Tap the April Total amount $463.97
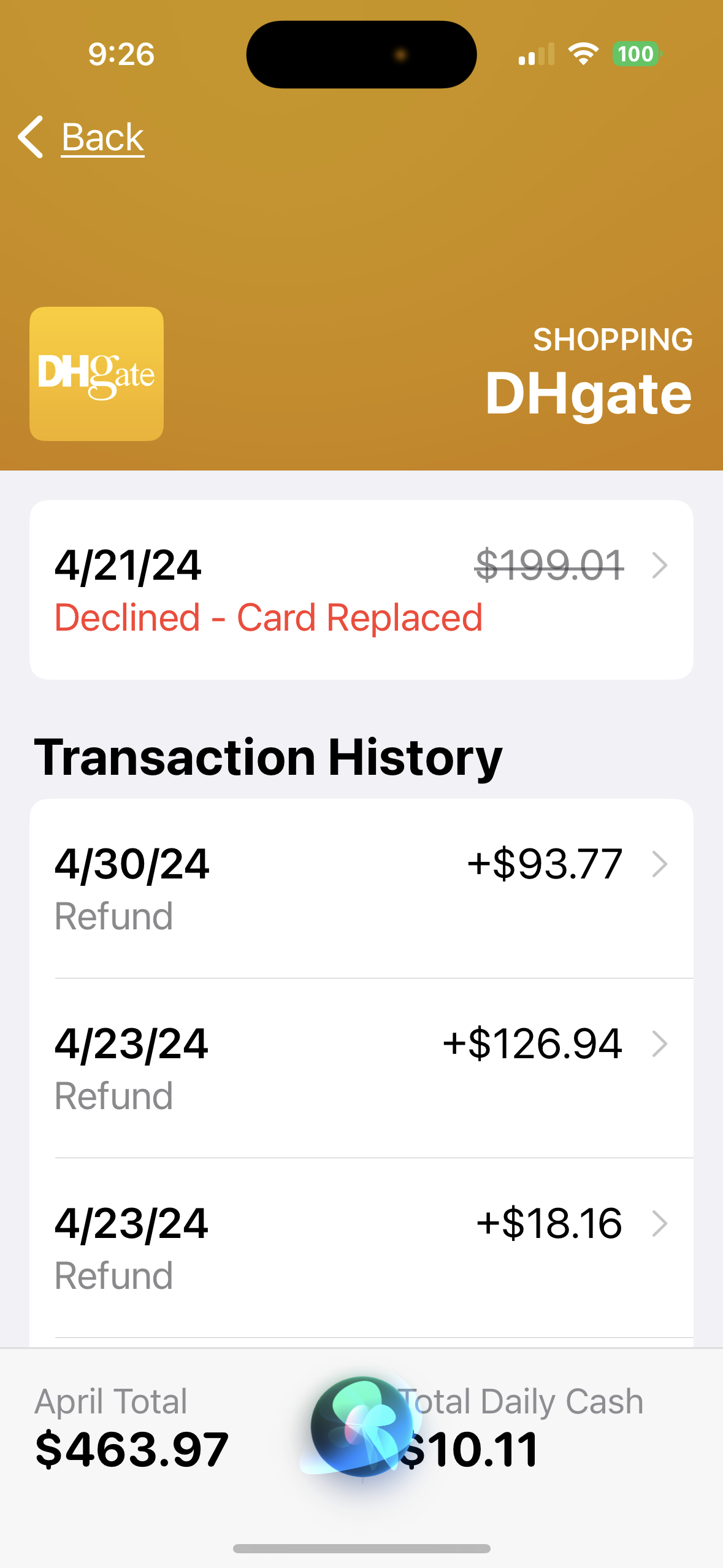 [x=132, y=1449]
